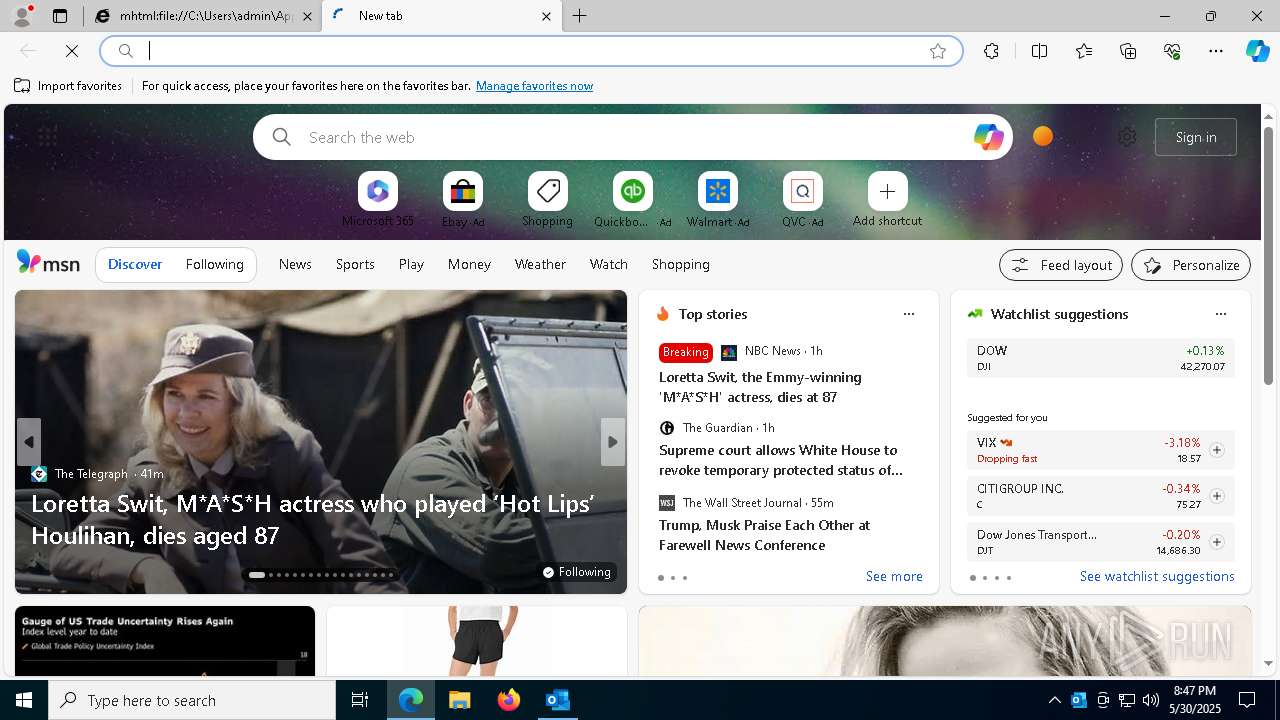Click Import favorites button
The width and height of the screenshot is (1280, 720).
tap(68, 86)
